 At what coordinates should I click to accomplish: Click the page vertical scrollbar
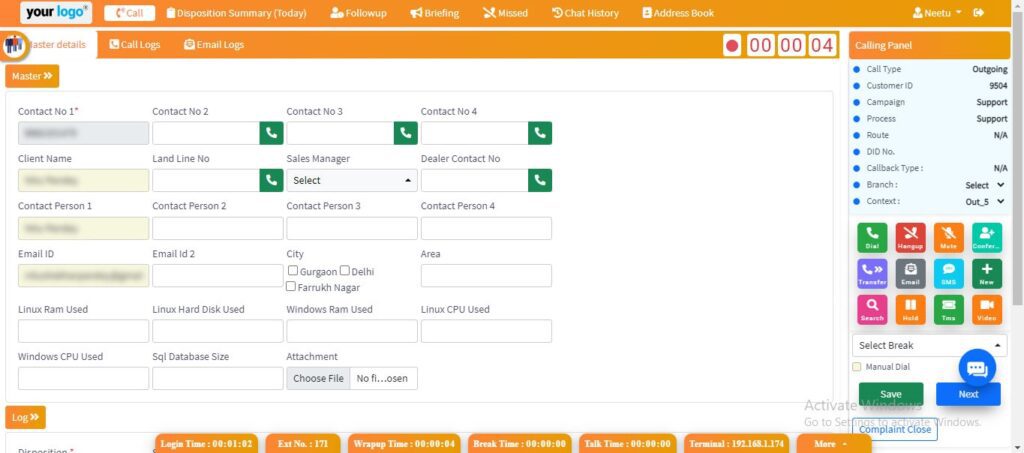coord(1017,157)
